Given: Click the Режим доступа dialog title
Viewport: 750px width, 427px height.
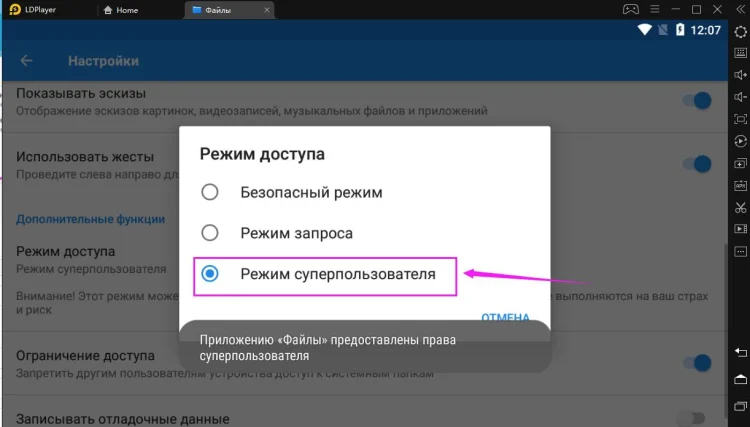Looking at the screenshot, I should (262, 154).
